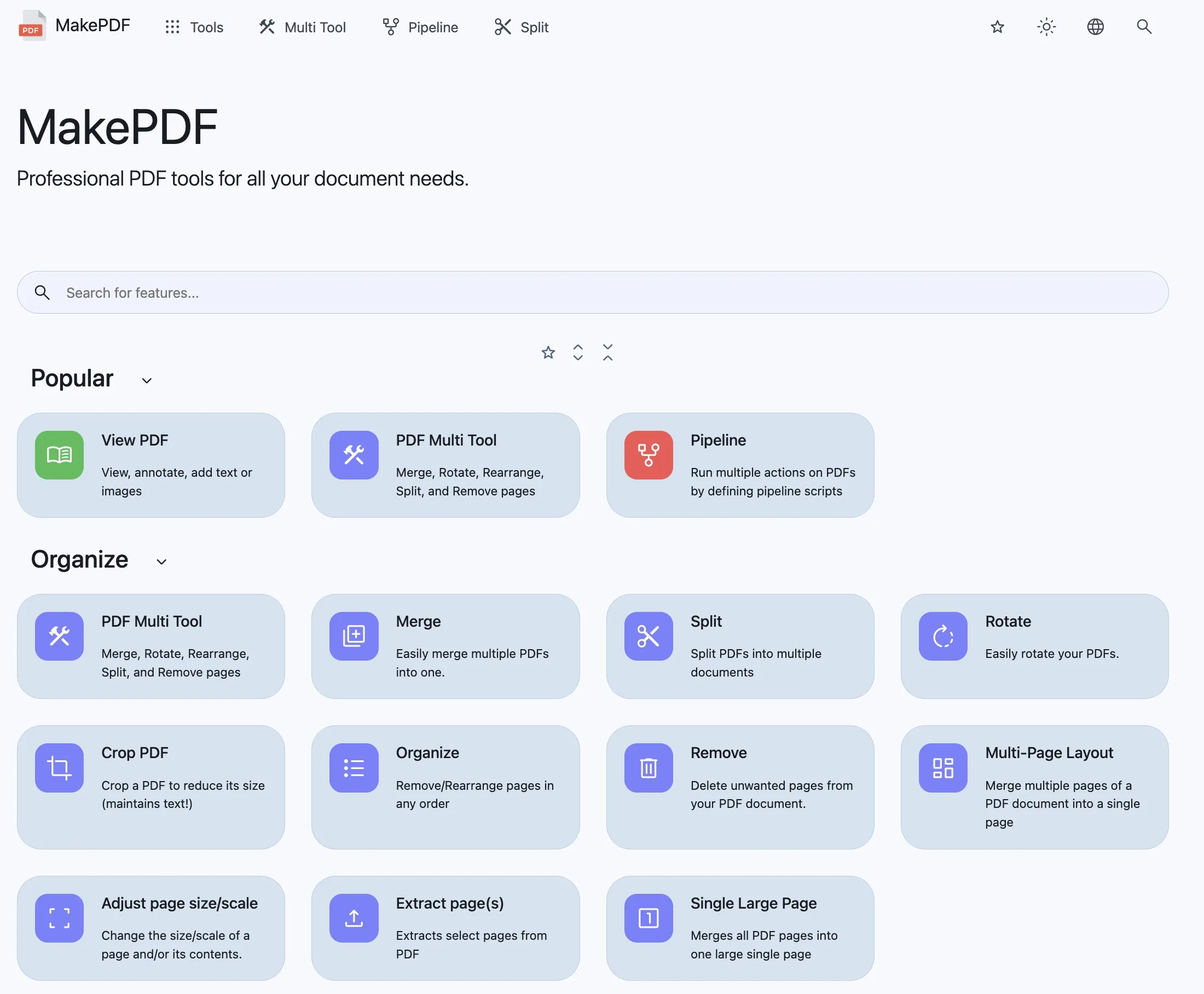Toggle favorites filter star above Popular
Screen dimensions: 1204x994
(x=548, y=352)
